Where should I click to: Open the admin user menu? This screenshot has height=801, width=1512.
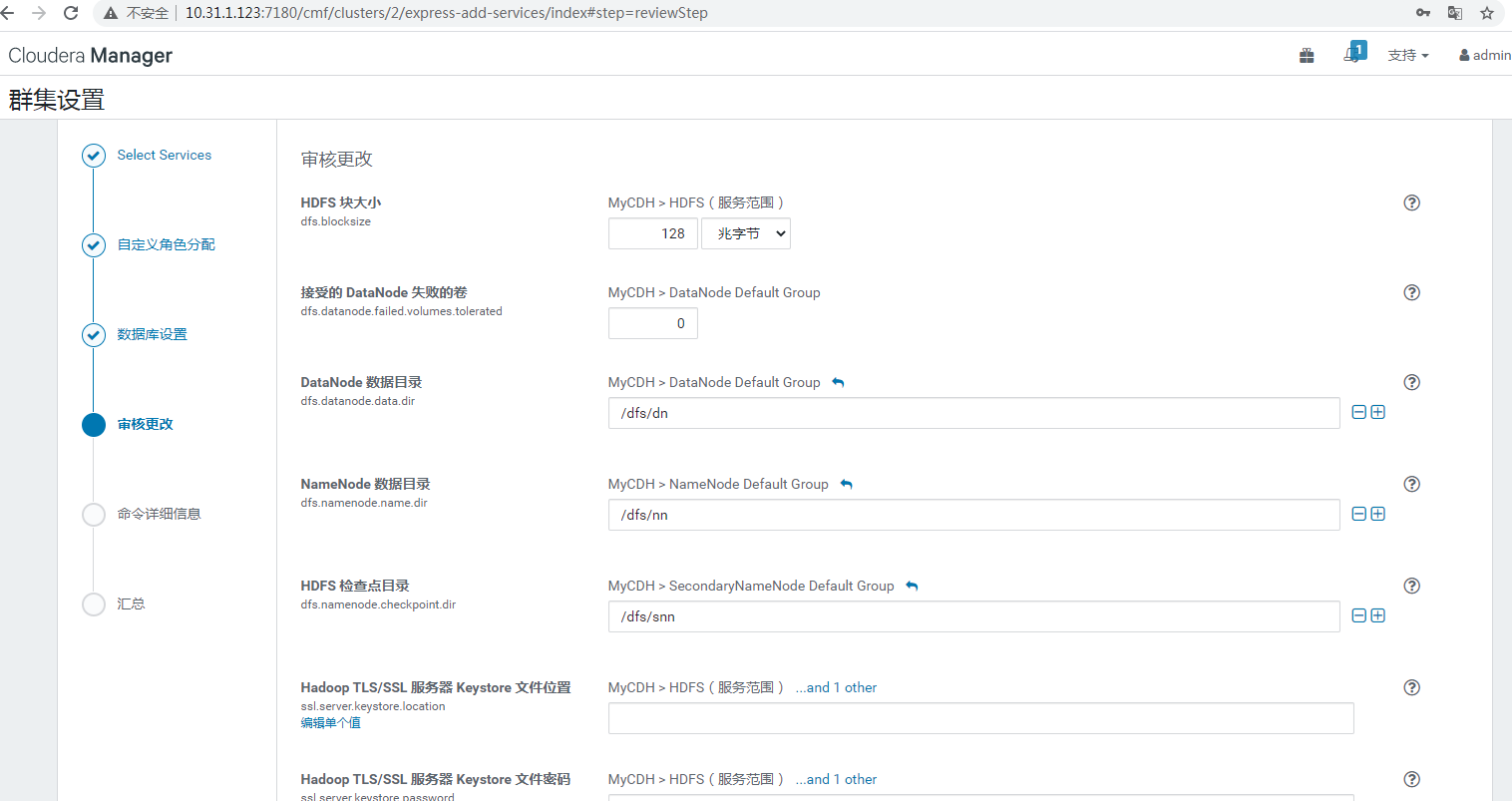pos(1485,56)
